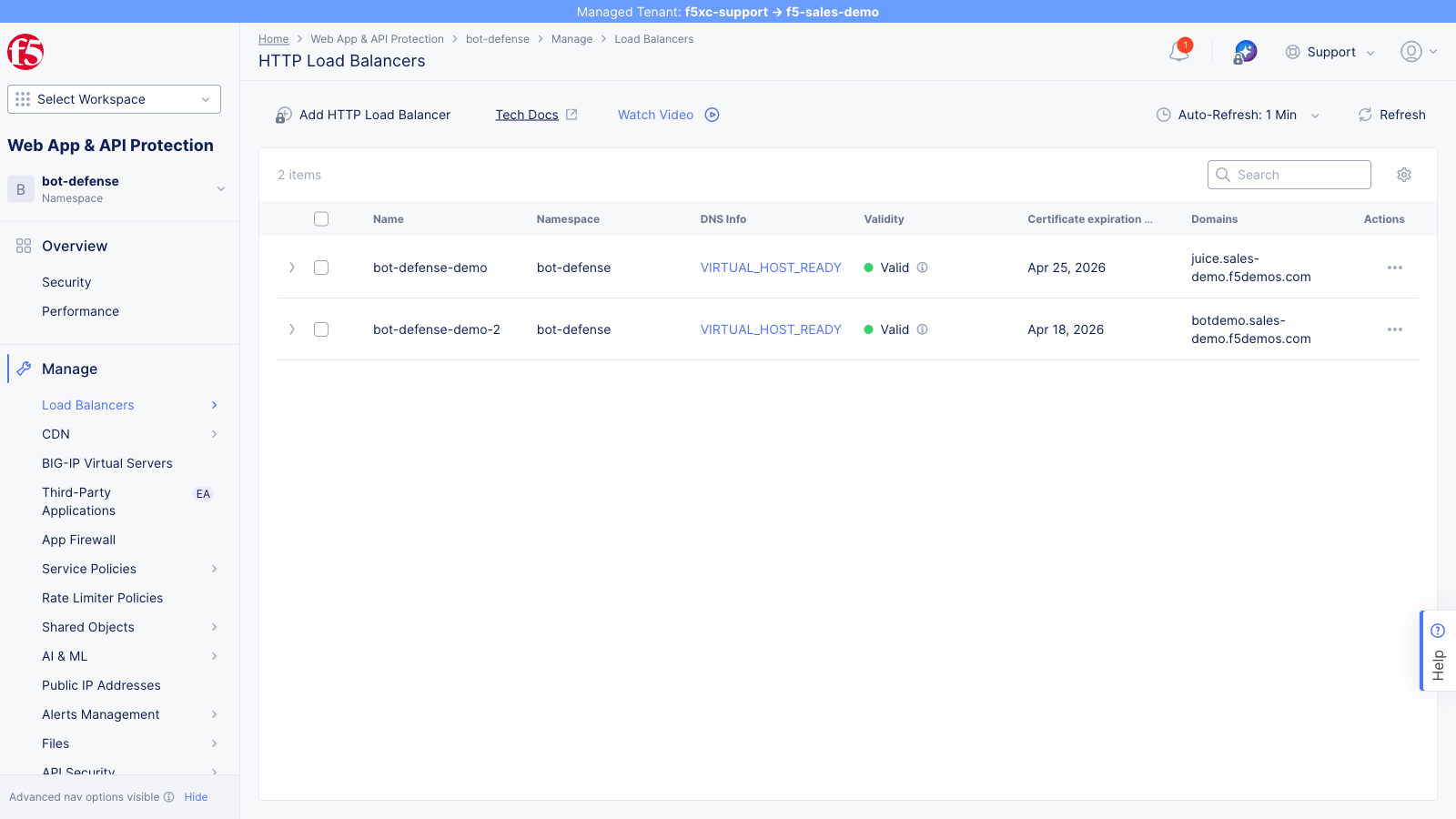
Task: Toggle the select-all checkbox in table header
Action: click(321, 218)
